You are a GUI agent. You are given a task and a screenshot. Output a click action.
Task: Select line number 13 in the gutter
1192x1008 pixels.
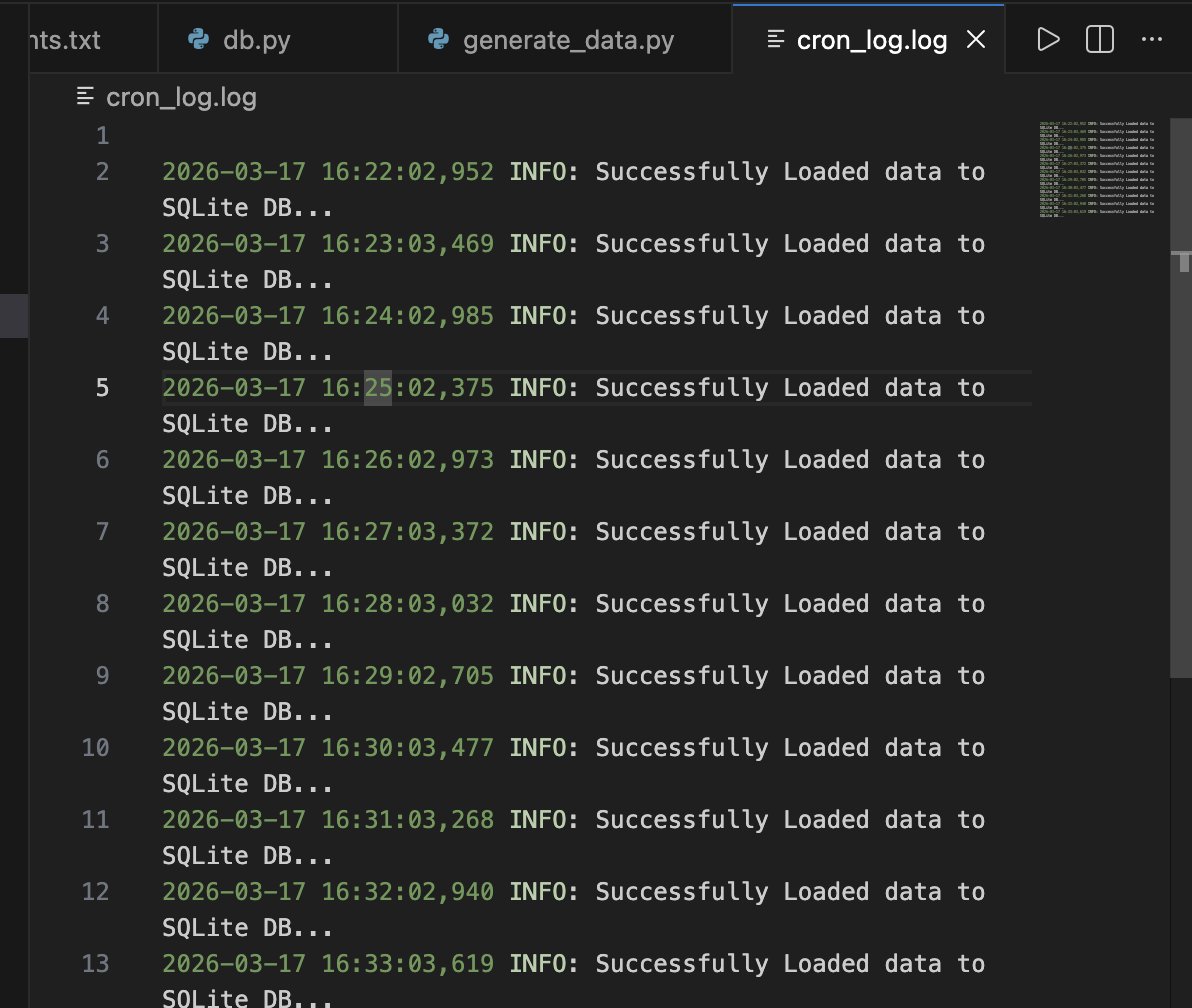tap(96, 964)
